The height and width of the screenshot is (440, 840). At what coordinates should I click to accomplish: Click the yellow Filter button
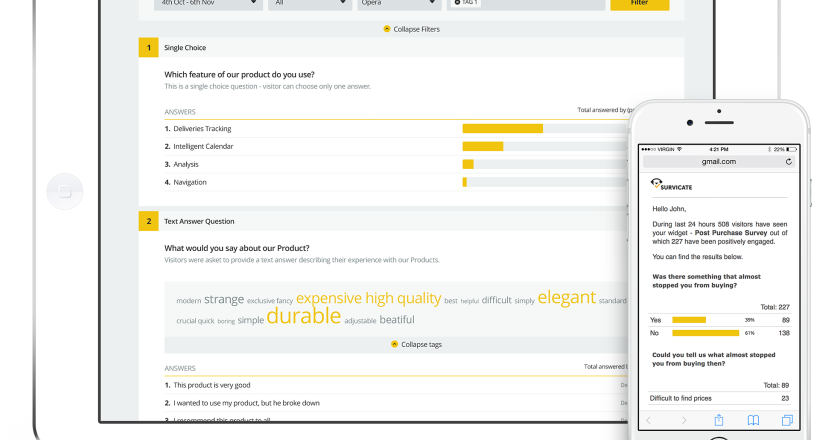(x=639, y=3)
